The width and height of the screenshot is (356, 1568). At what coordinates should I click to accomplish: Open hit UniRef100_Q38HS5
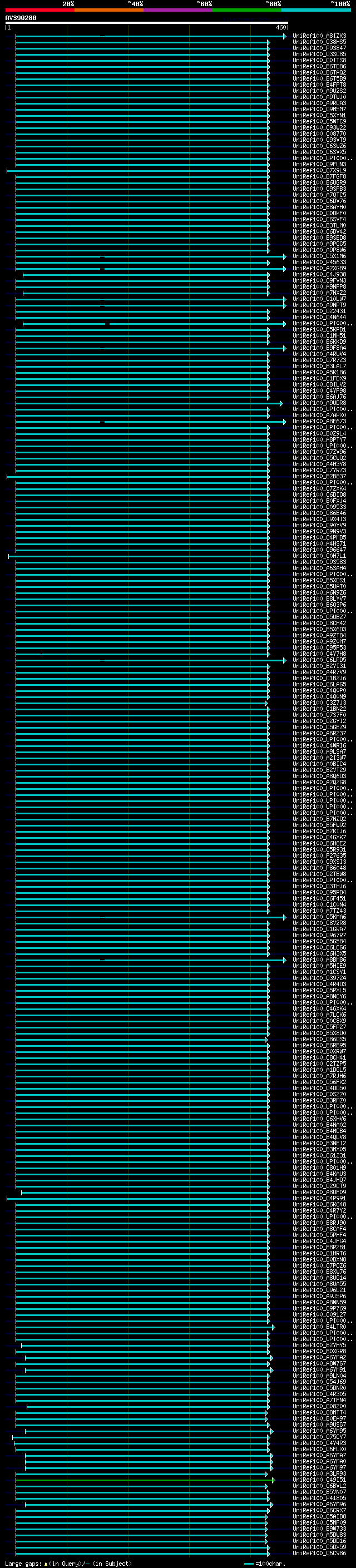pyautogui.click(x=319, y=42)
